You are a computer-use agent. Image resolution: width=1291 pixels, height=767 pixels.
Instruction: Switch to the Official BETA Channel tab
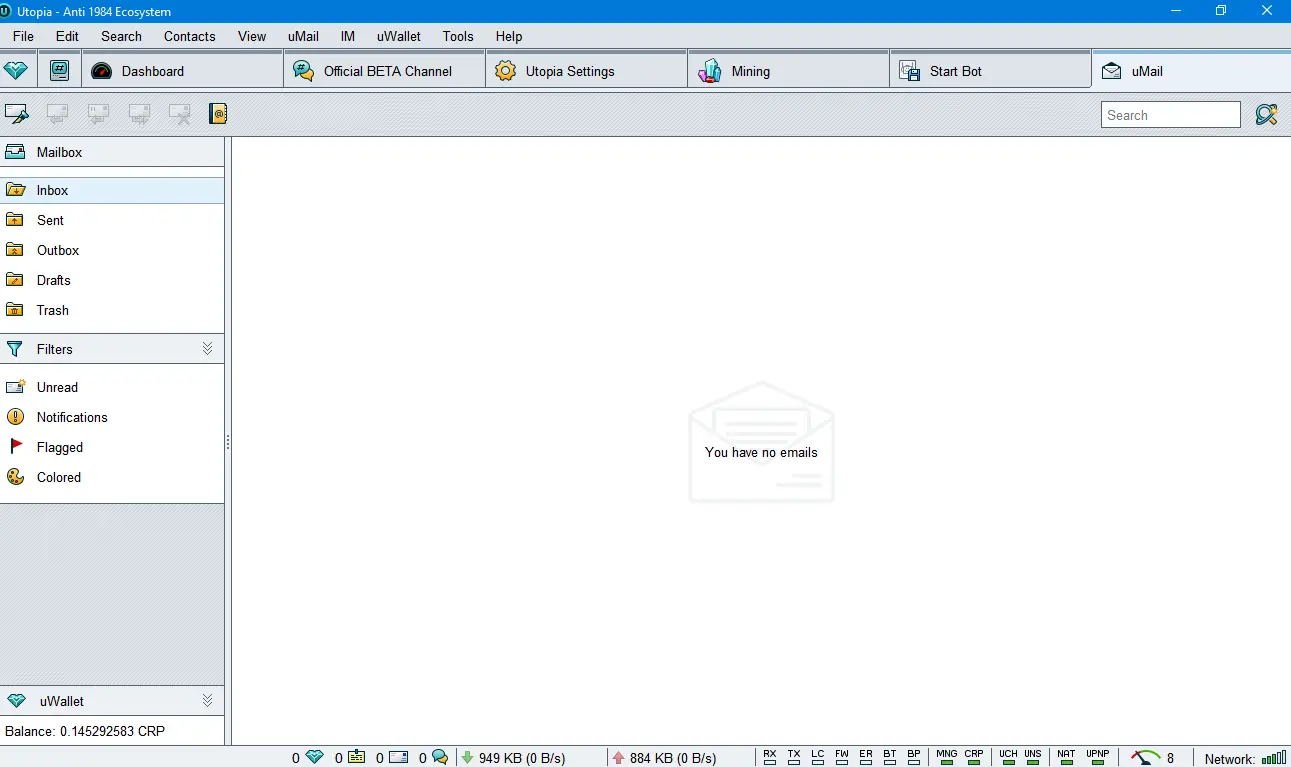pos(385,71)
